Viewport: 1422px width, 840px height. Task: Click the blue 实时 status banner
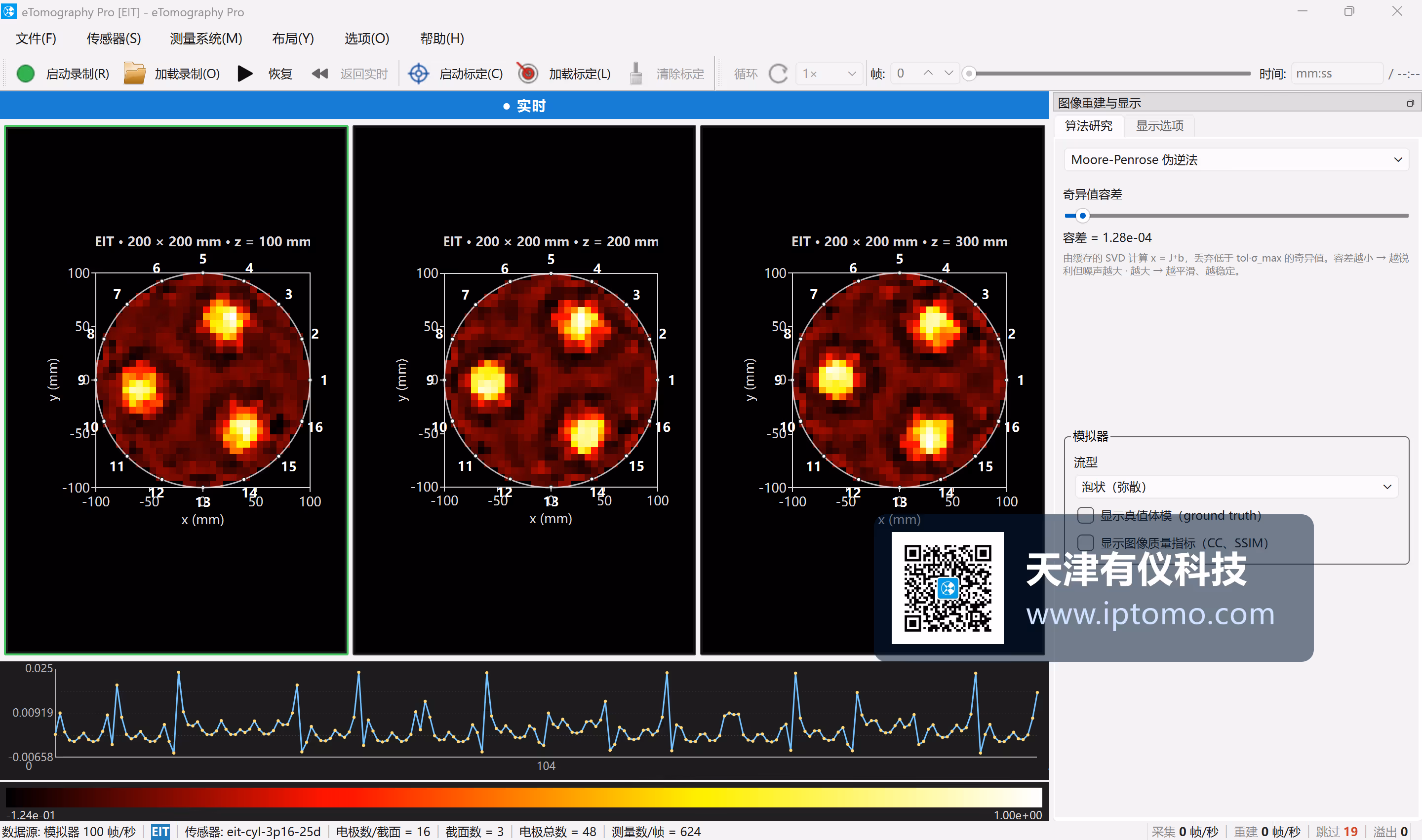524,106
